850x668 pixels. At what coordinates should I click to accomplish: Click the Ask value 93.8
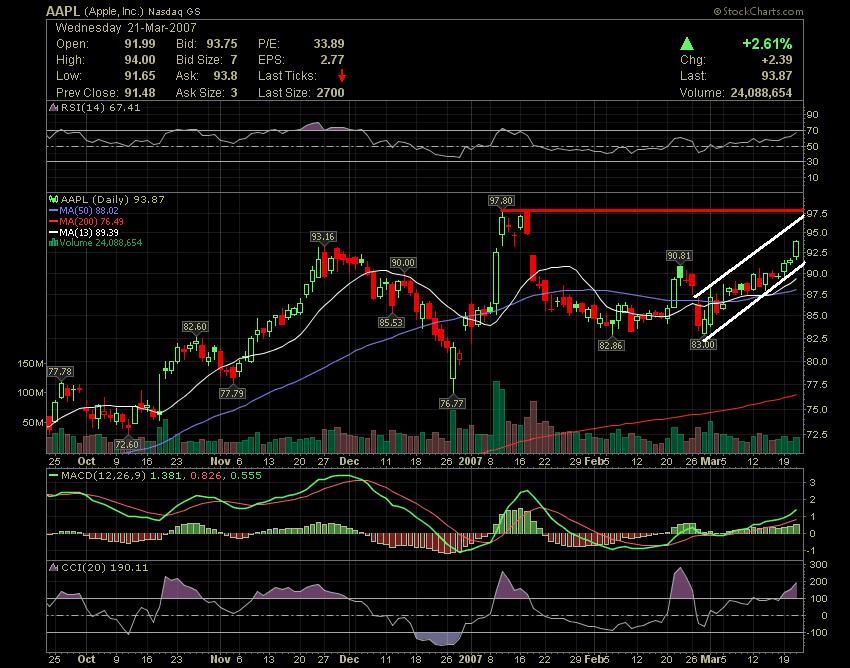(x=225, y=76)
